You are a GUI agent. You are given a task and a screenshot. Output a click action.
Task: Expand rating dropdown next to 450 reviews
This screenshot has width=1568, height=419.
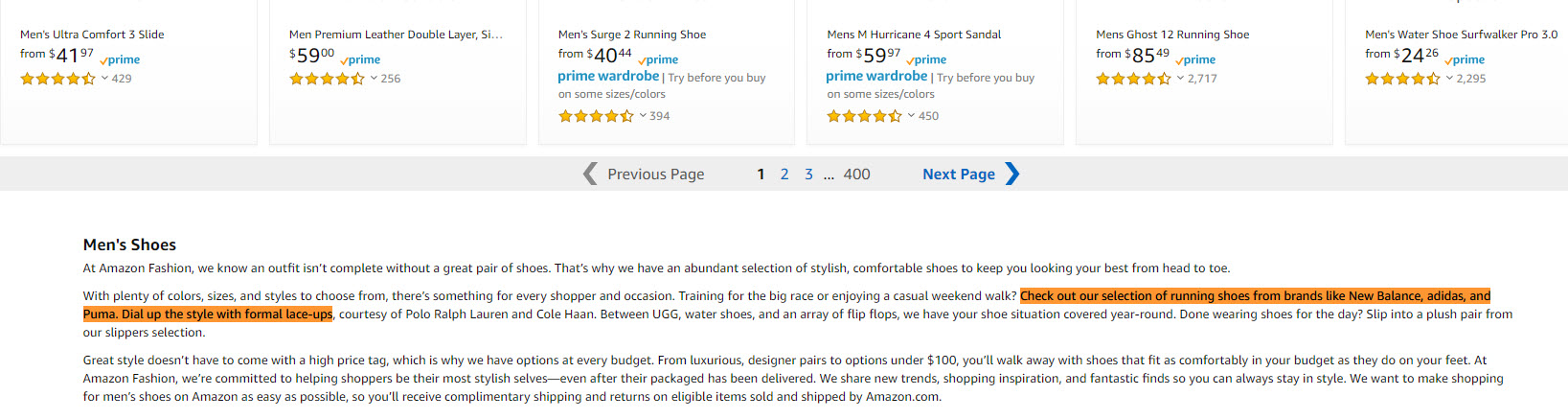(x=911, y=116)
